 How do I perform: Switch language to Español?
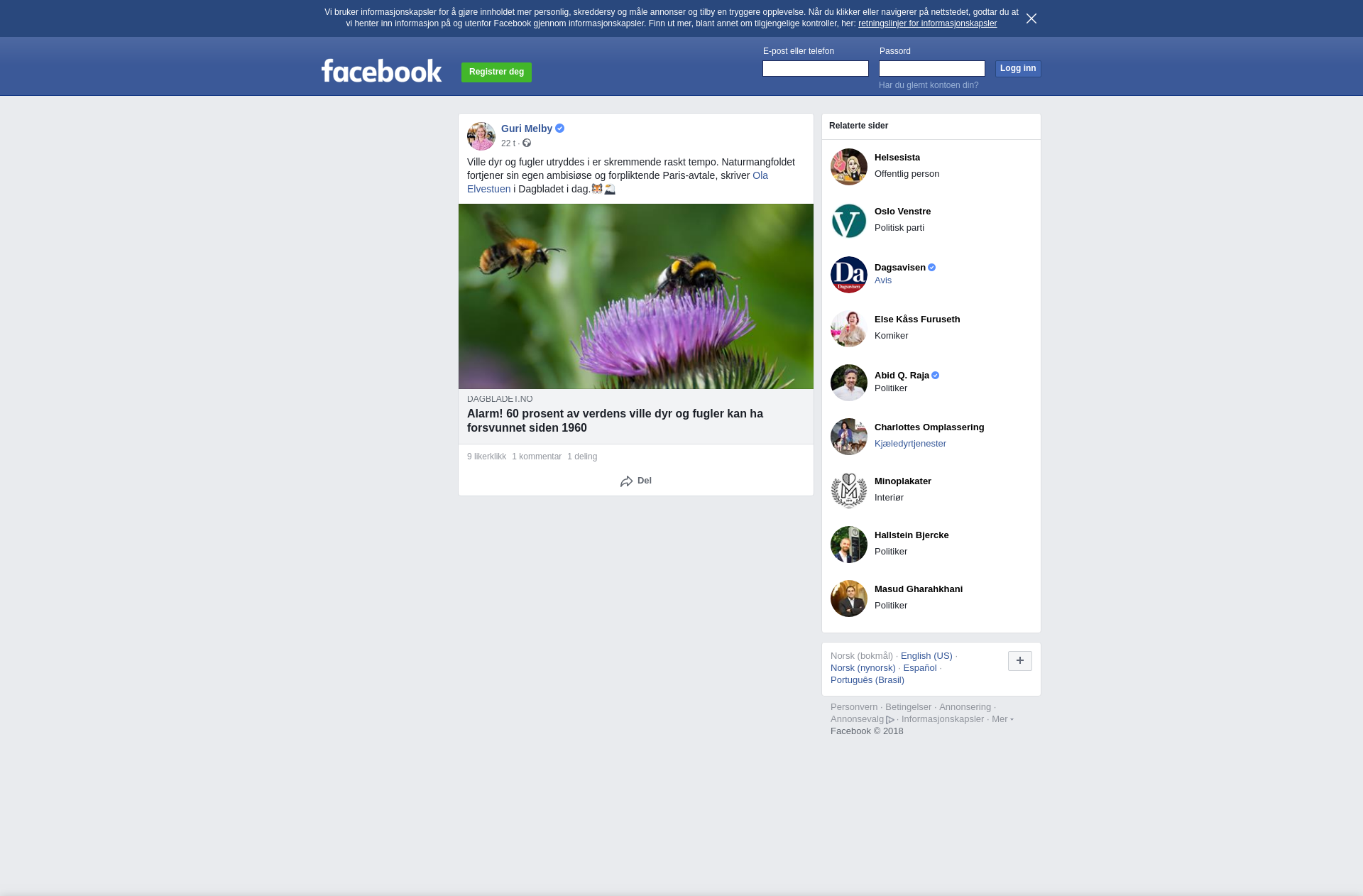click(920, 668)
